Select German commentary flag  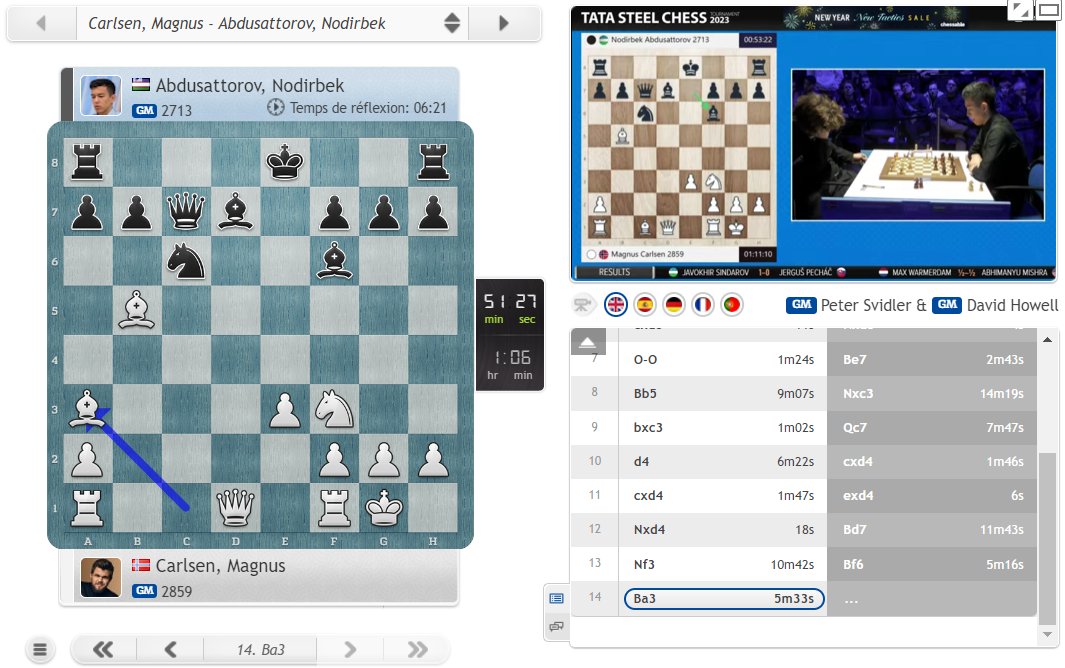674,304
